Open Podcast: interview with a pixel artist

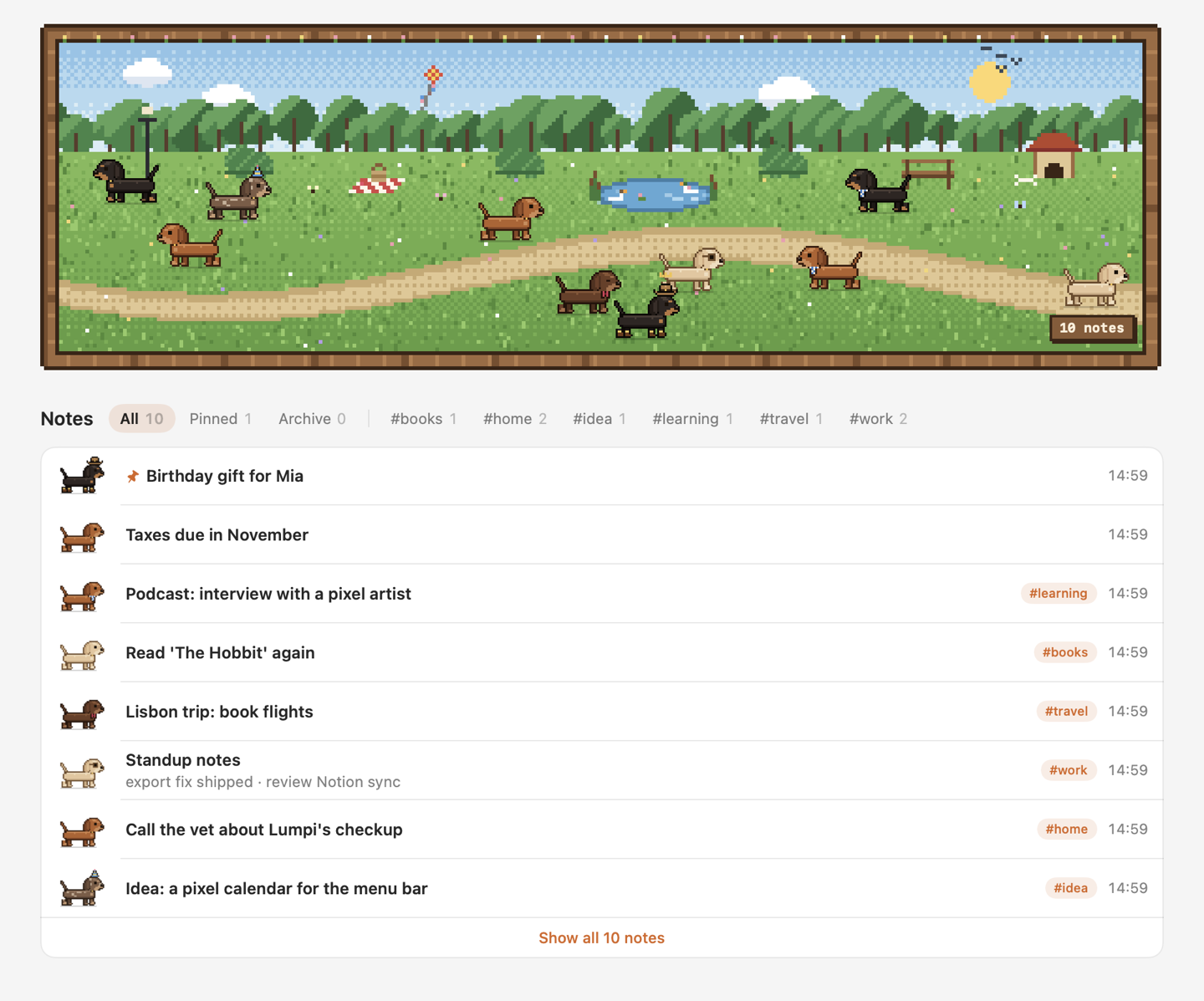point(268,595)
